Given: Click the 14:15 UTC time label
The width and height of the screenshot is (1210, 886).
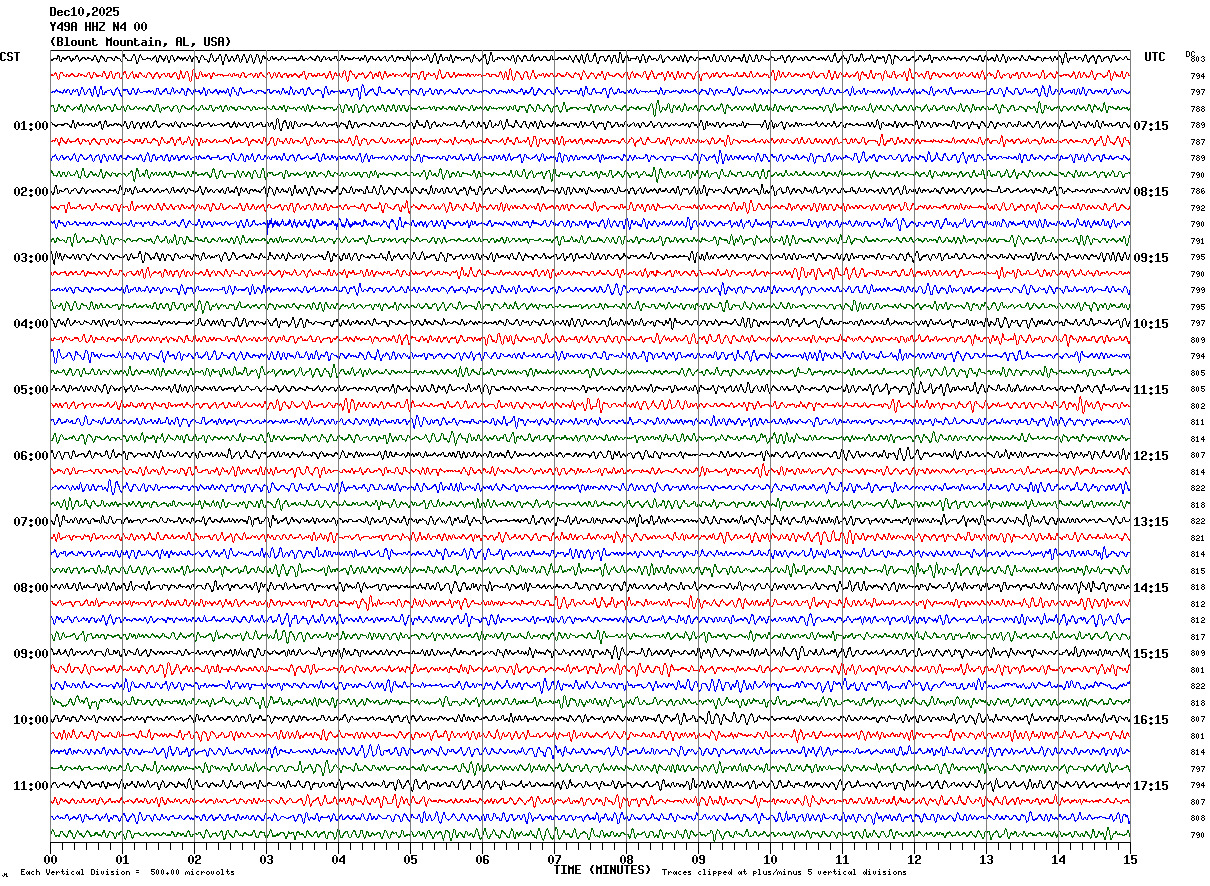Looking at the screenshot, I should click(x=1151, y=588).
